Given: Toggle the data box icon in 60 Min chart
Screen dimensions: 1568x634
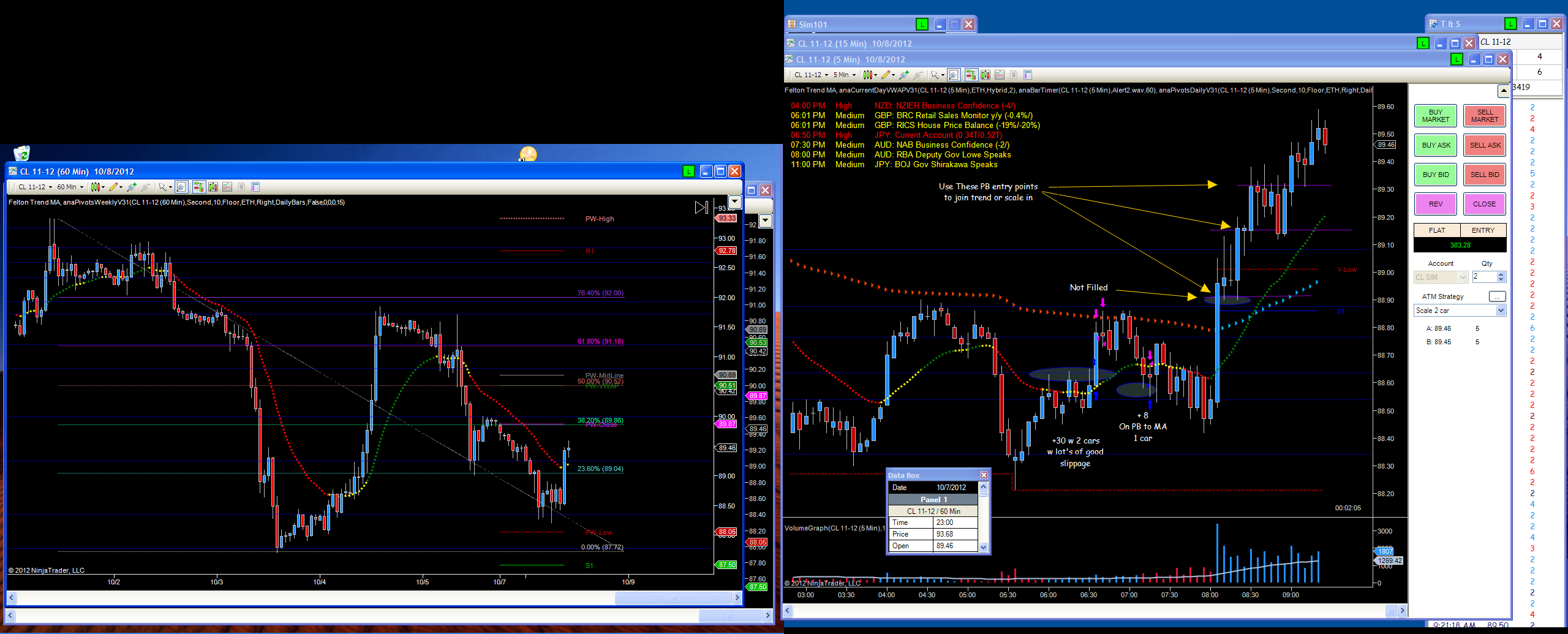Looking at the screenshot, I should point(181,187).
